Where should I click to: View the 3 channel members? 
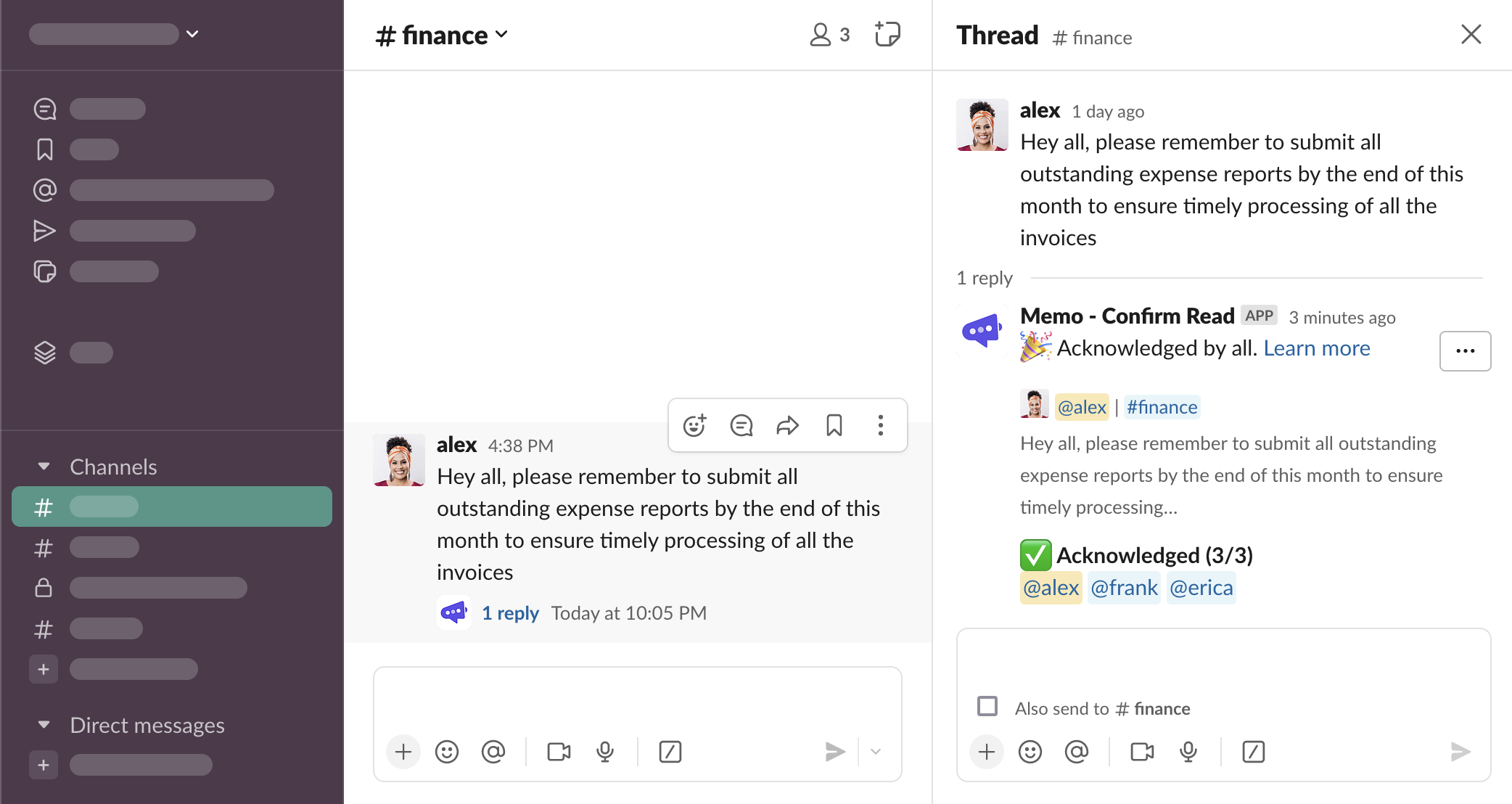[x=829, y=35]
